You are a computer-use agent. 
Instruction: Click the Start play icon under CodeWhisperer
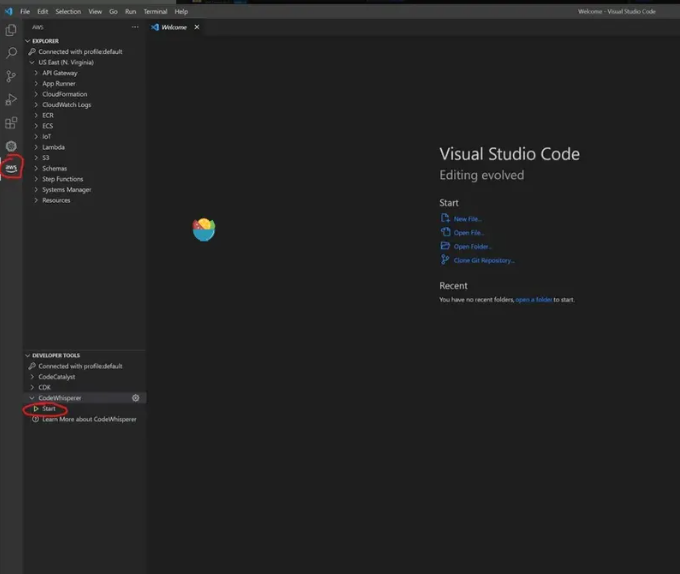[36, 408]
